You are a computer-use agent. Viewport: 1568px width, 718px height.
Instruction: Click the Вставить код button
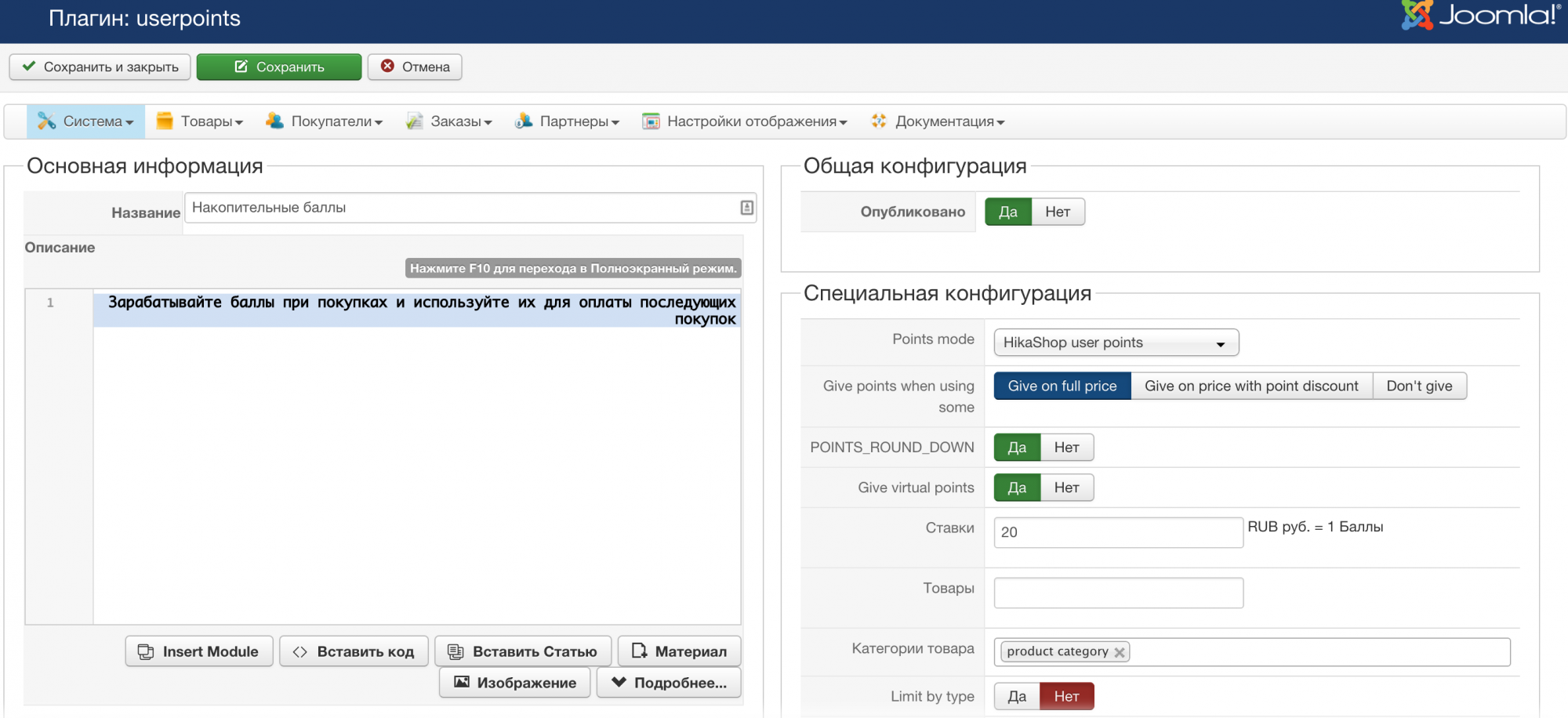click(354, 651)
